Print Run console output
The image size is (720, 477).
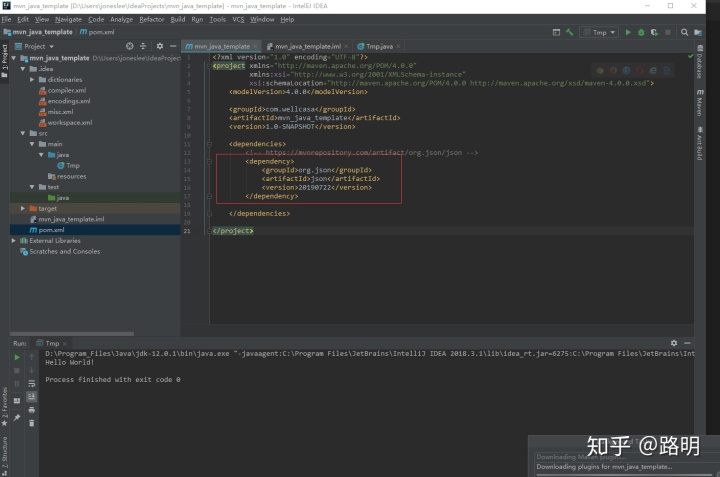32,410
